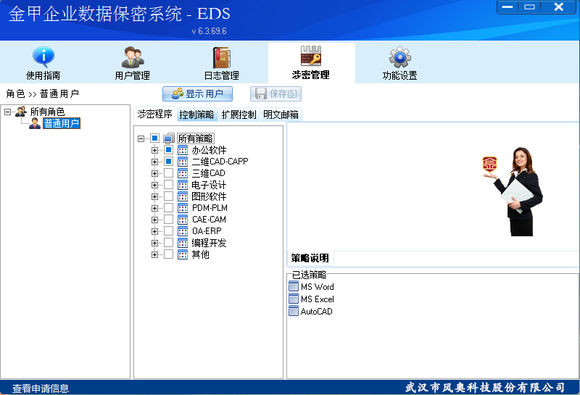Select the 普通用户 role label
This screenshot has height=395, width=580.
61,123
